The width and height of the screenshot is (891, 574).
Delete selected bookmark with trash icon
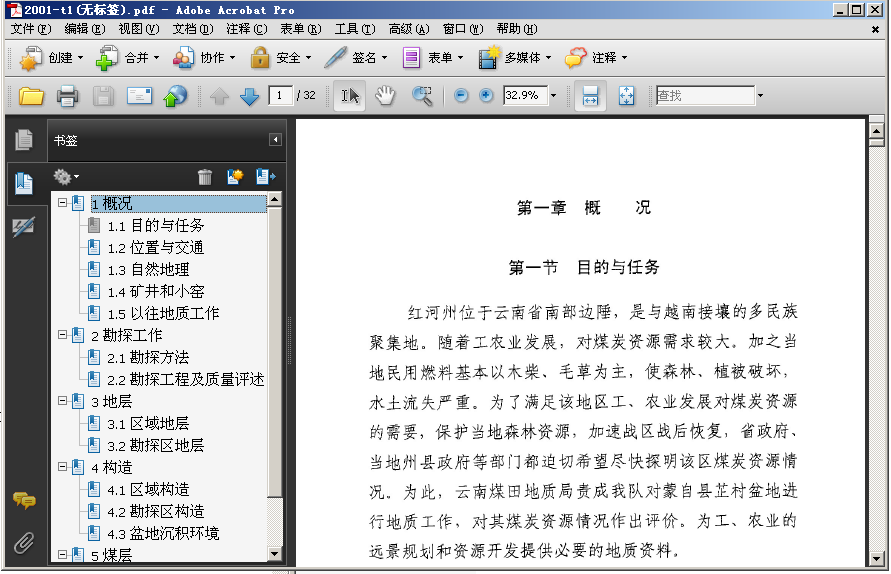click(x=205, y=177)
